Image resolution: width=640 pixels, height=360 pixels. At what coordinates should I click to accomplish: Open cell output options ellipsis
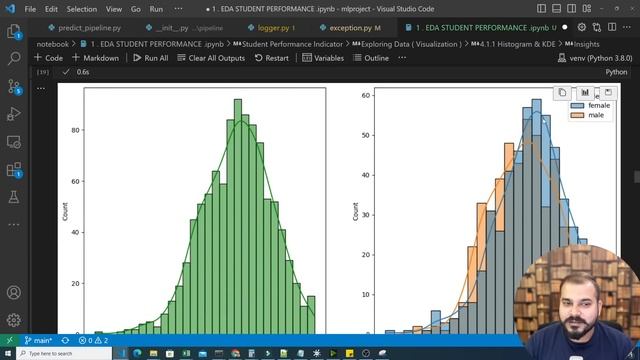(x=41, y=89)
